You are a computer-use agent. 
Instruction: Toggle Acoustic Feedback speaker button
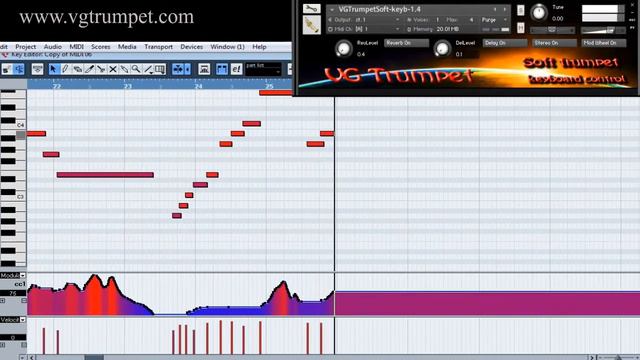[19, 69]
